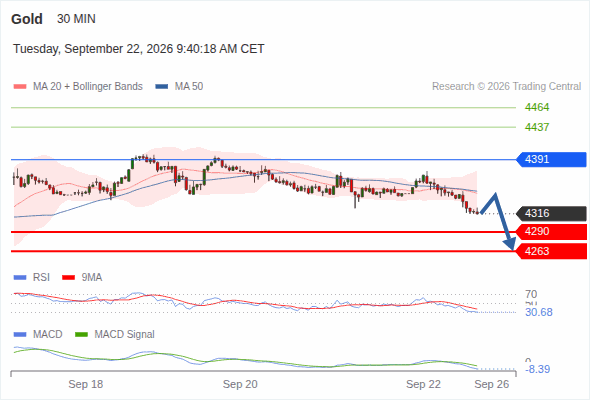Image resolution: width=590 pixels, height=400 pixels.
Task: Select the 4391 blue pivot price tag
Action: pos(551,160)
